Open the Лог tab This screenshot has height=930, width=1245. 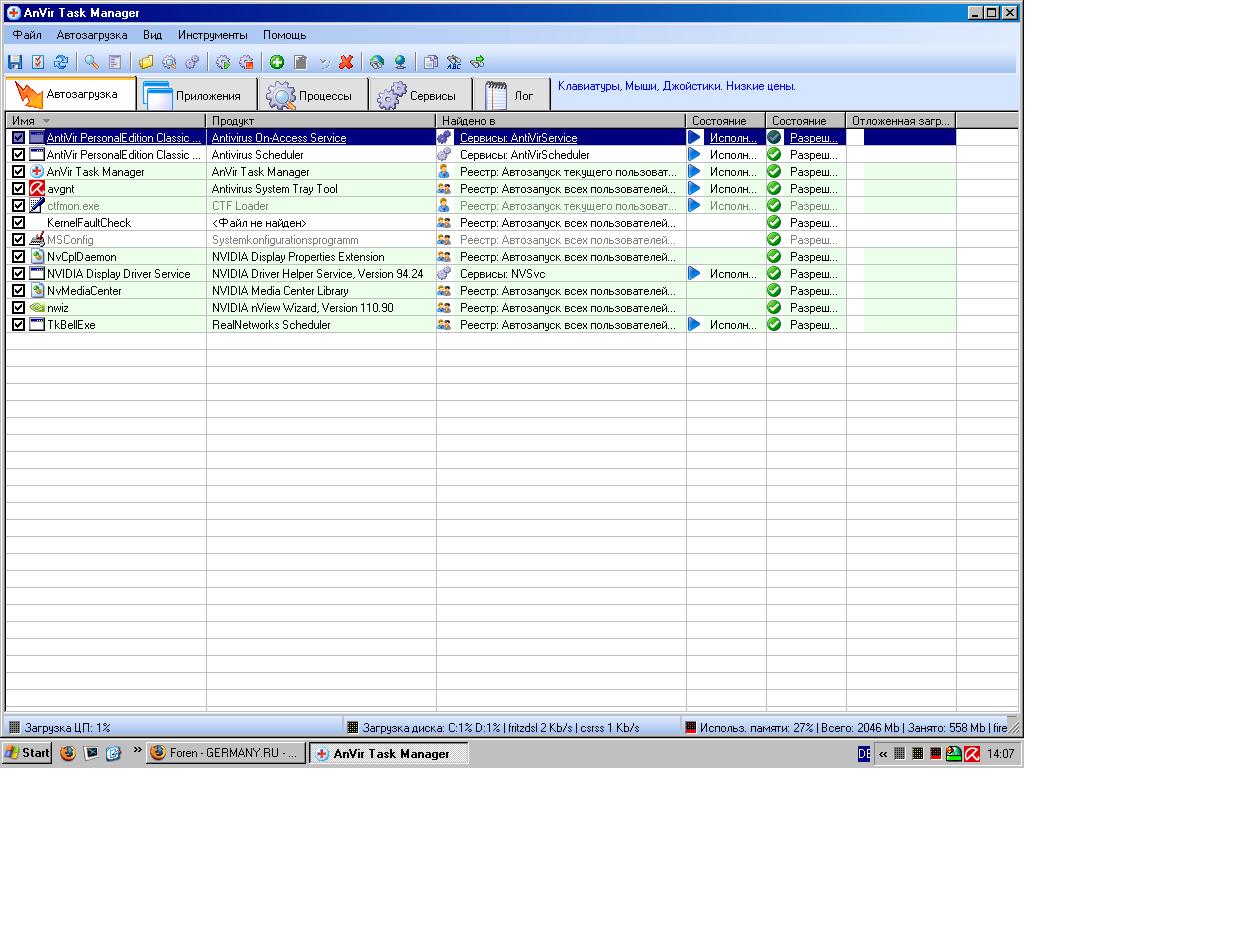coord(512,95)
